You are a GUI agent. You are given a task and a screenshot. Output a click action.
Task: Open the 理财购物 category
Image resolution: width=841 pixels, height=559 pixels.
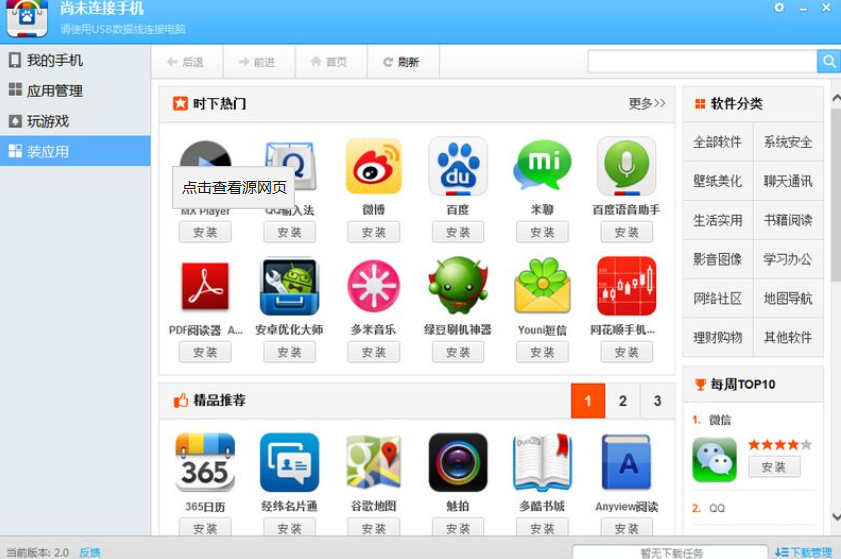pyautogui.click(x=718, y=338)
